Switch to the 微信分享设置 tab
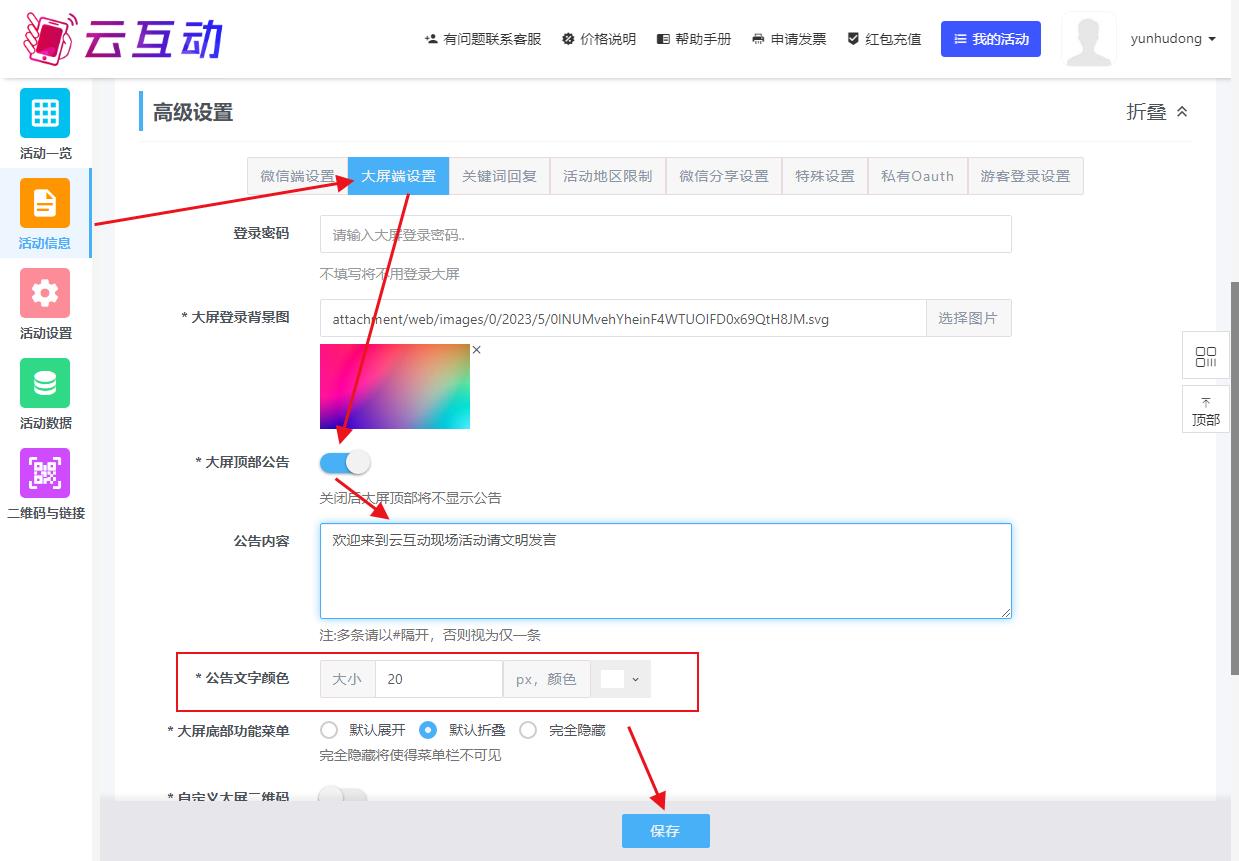Screen dimensions: 1239x861 pyautogui.click(x=724, y=176)
